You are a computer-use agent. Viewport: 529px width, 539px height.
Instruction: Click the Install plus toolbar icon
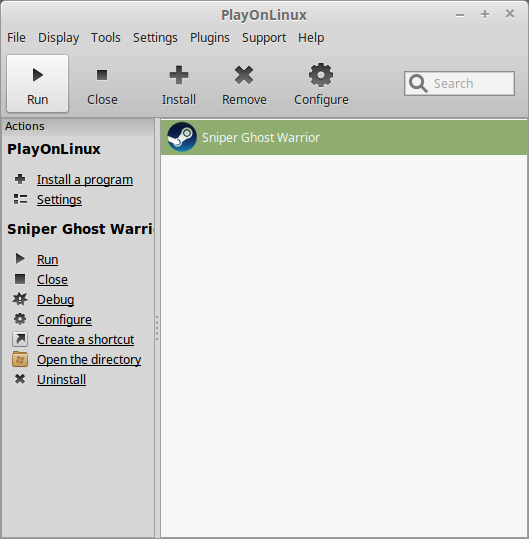click(x=179, y=75)
